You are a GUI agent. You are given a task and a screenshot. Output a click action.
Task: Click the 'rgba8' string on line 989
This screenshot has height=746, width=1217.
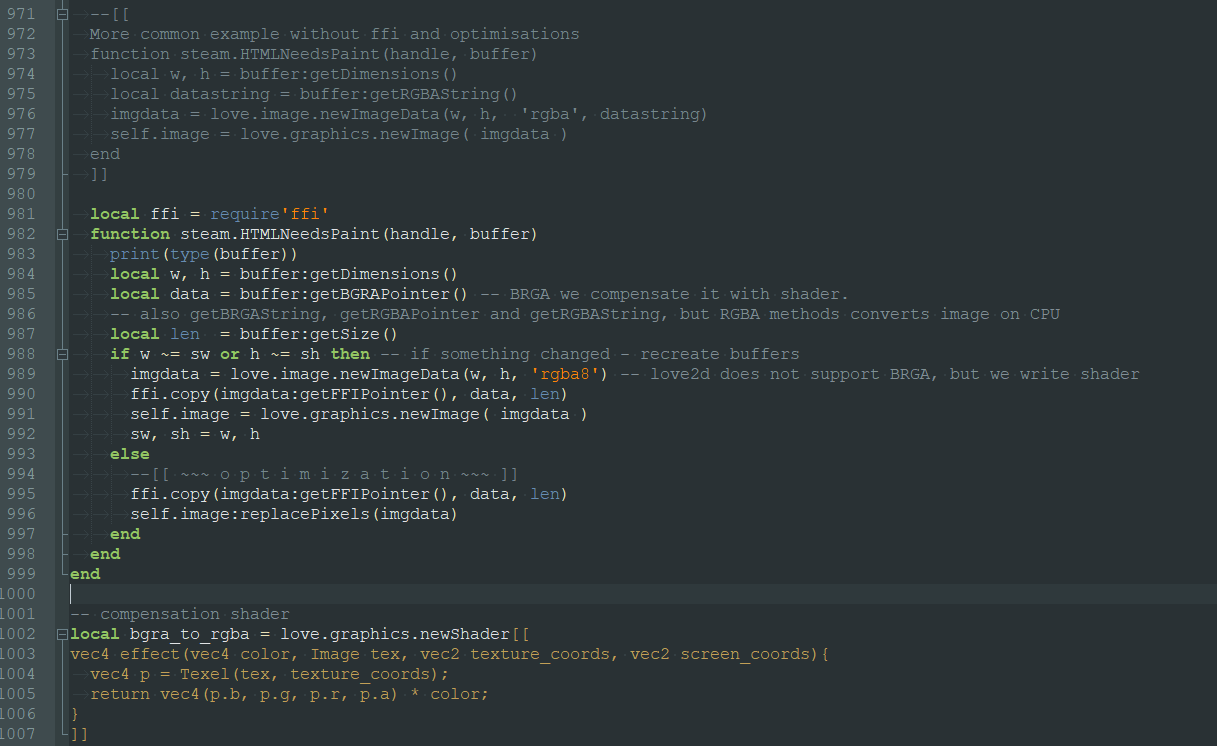568,374
